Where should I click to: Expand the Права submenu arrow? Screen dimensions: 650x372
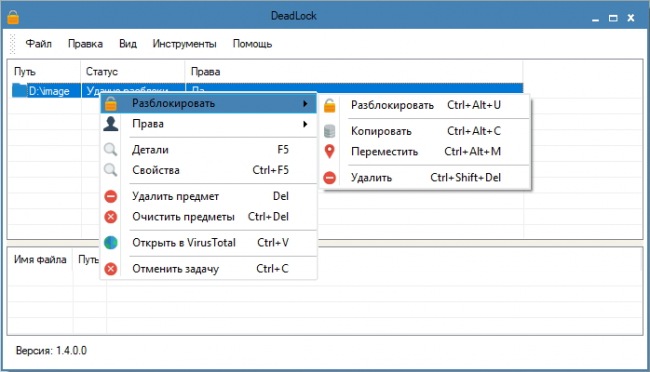[x=305, y=124]
